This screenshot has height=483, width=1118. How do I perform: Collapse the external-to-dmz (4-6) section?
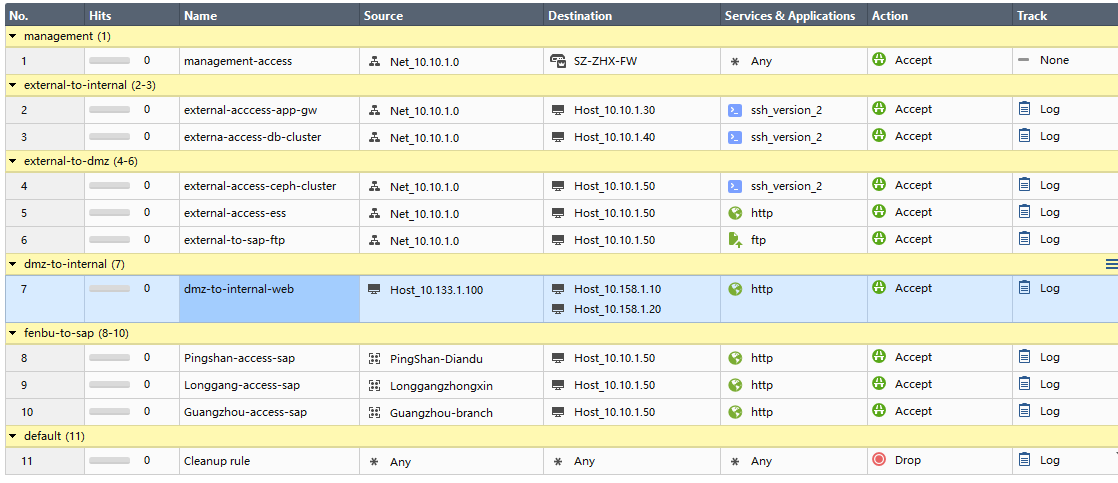pyautogui.click(x=13, y=161)
